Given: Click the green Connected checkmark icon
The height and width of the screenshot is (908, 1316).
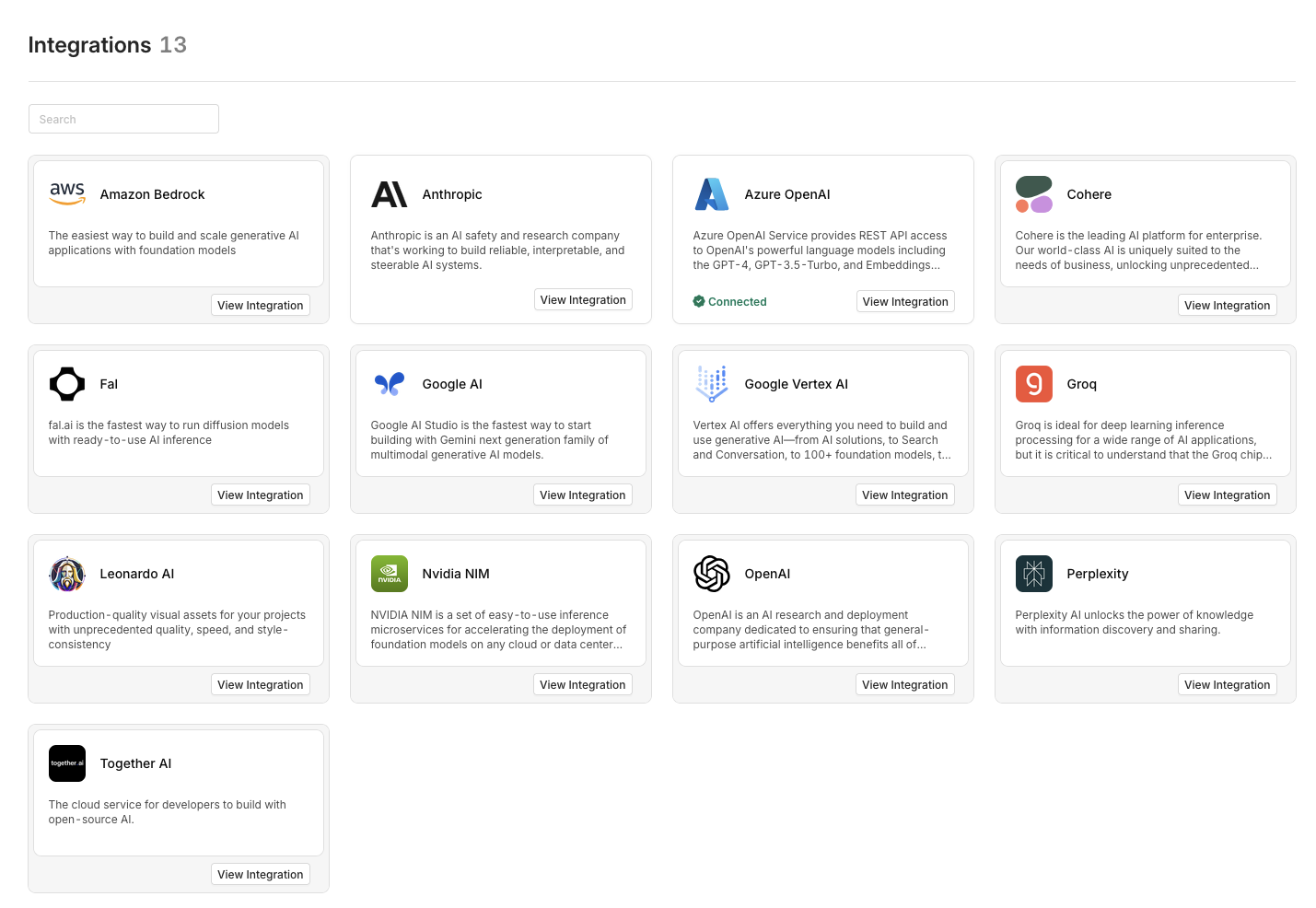Looking at the screenshot, I should (699, 301).
